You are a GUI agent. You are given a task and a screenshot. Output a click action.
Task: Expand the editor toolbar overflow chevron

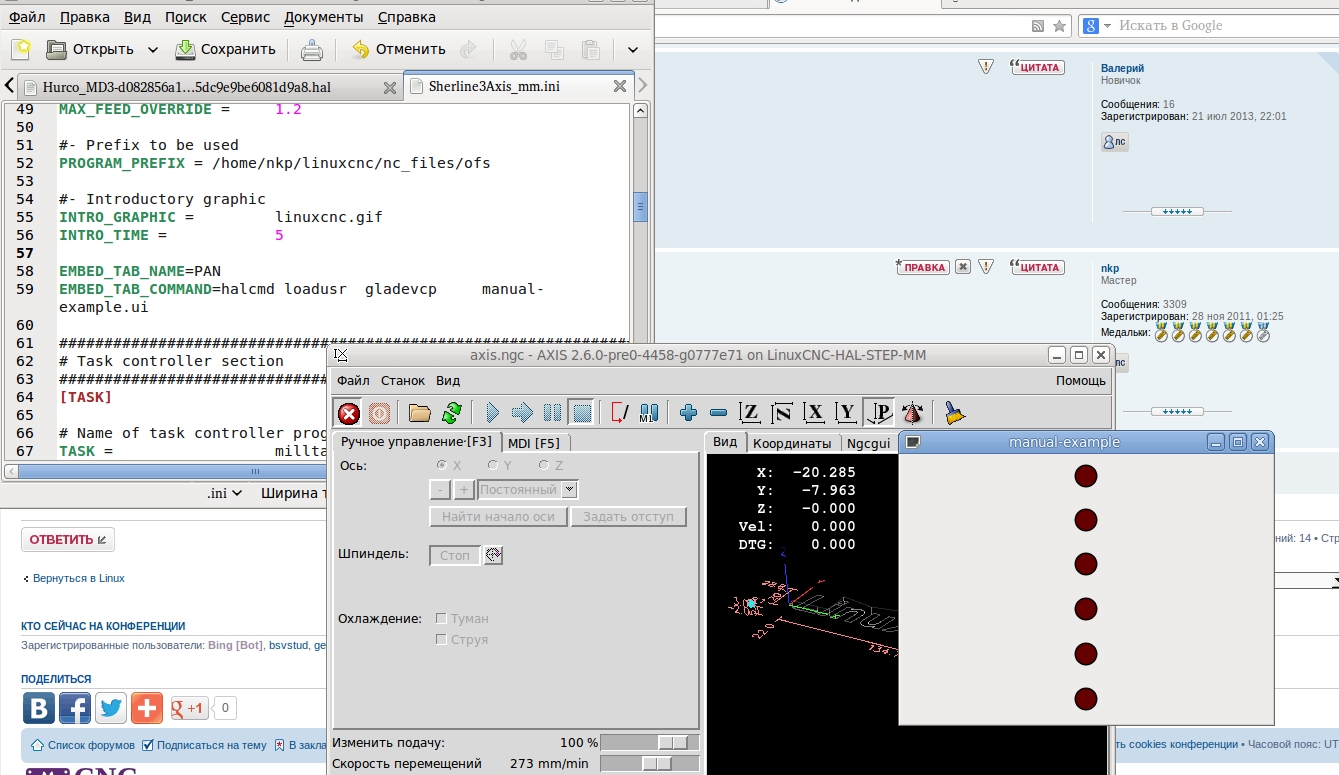pyautogui.click(x=633, y=49)
